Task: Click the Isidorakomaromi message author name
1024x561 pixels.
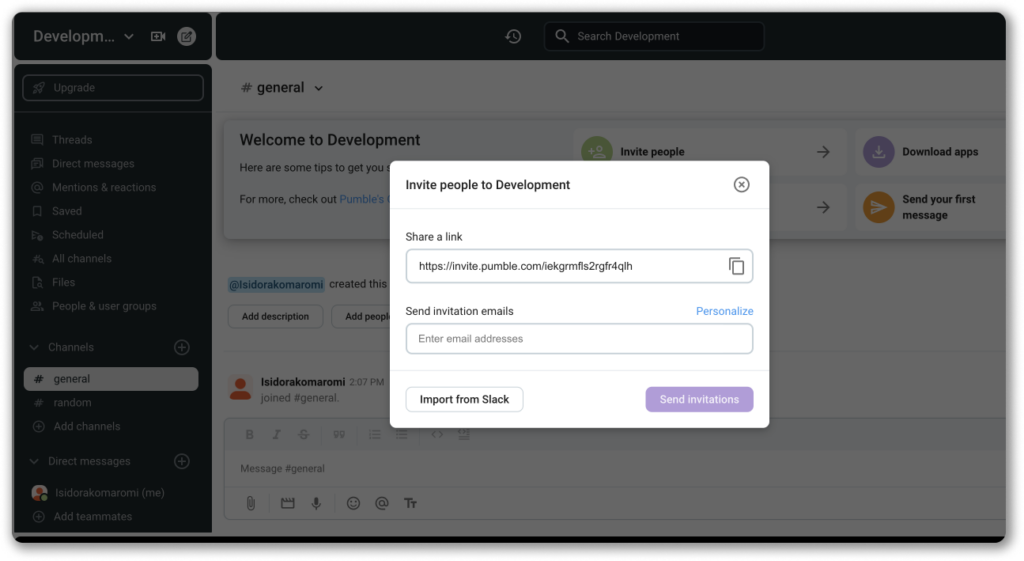Action: [x=302, y=382]
